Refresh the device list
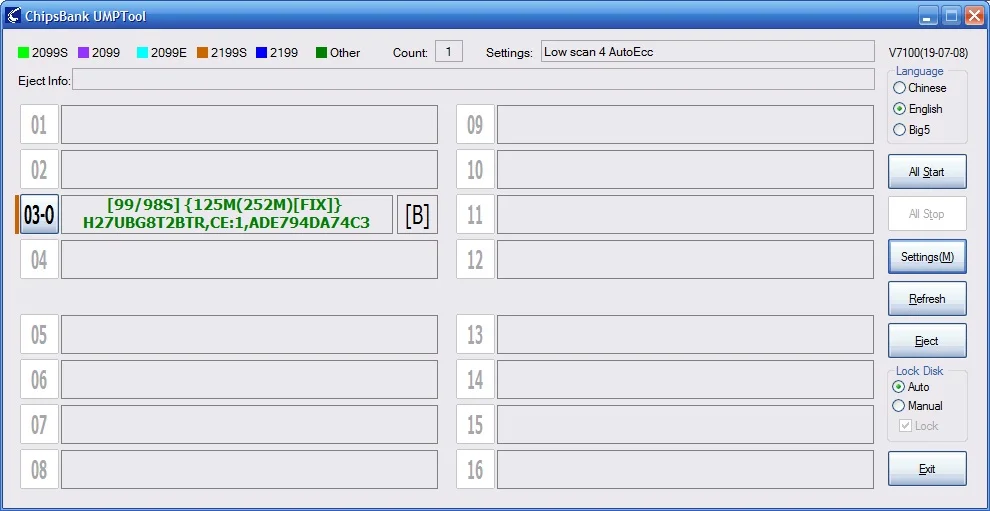Viewport: 990px width, 511px height. pyautogui.click(x=927, y=298)
